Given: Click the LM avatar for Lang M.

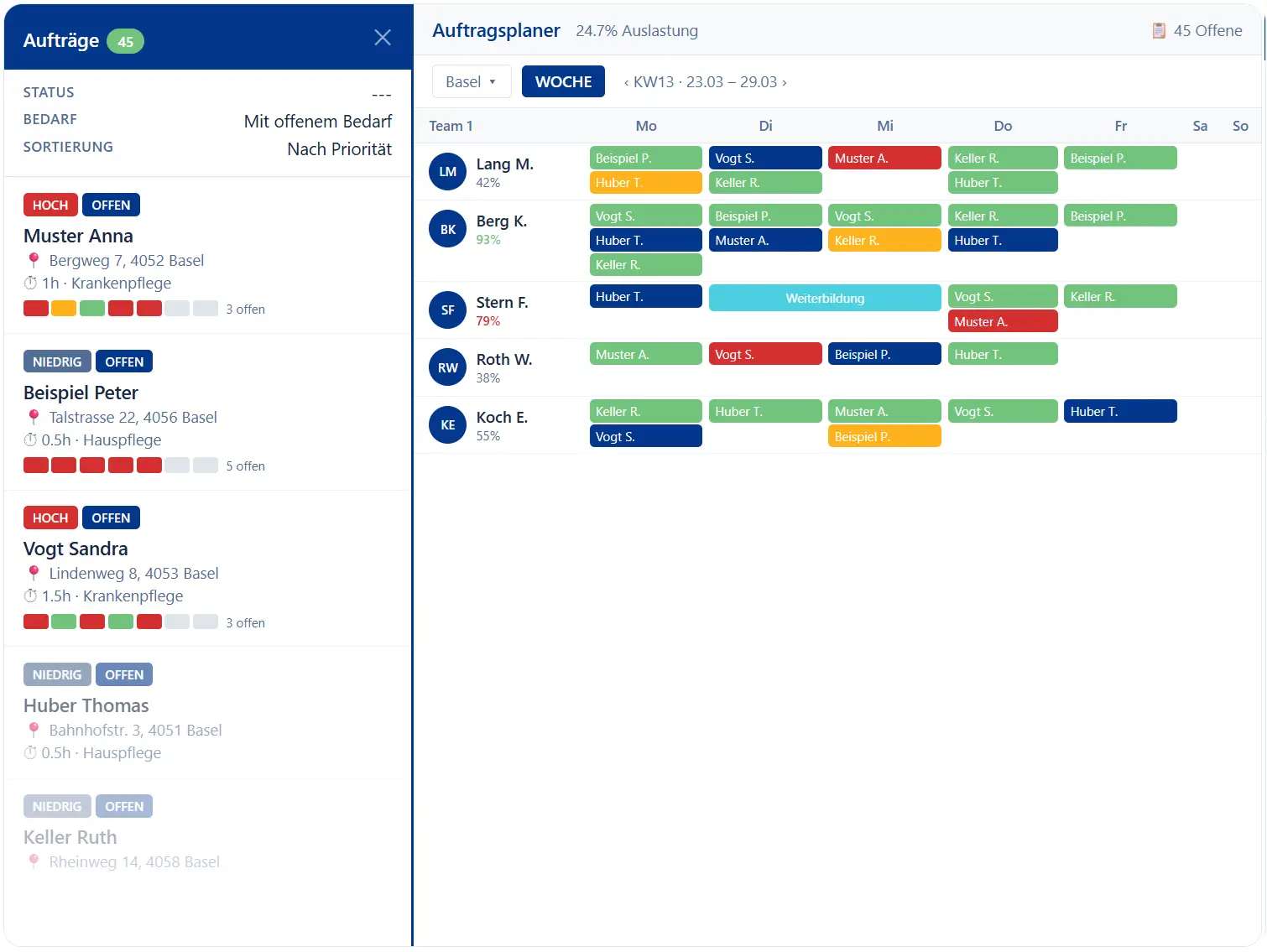Looking at the screenshot, I should pos(447,172).
